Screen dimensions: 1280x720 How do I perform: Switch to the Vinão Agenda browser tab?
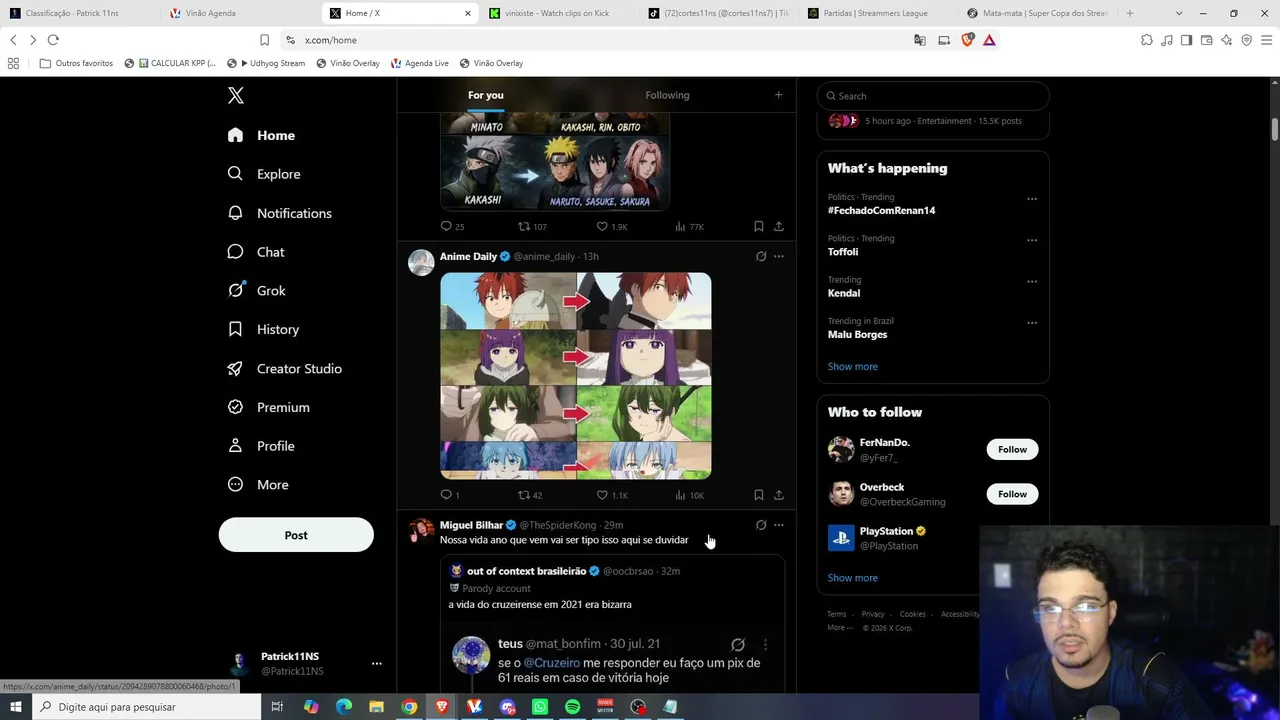coord(241,13)
